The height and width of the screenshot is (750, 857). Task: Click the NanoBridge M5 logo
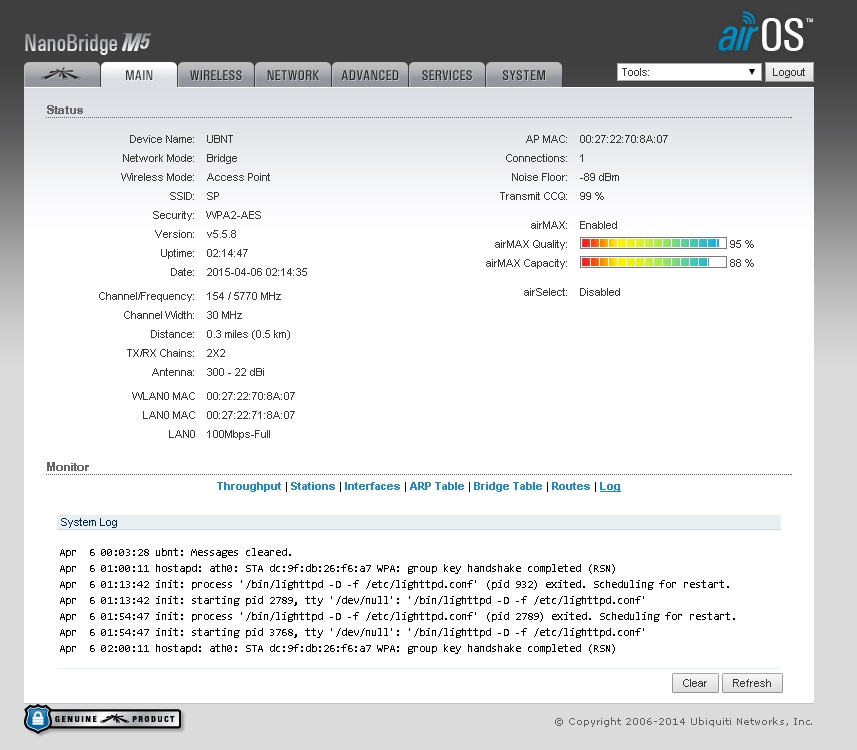87,43
